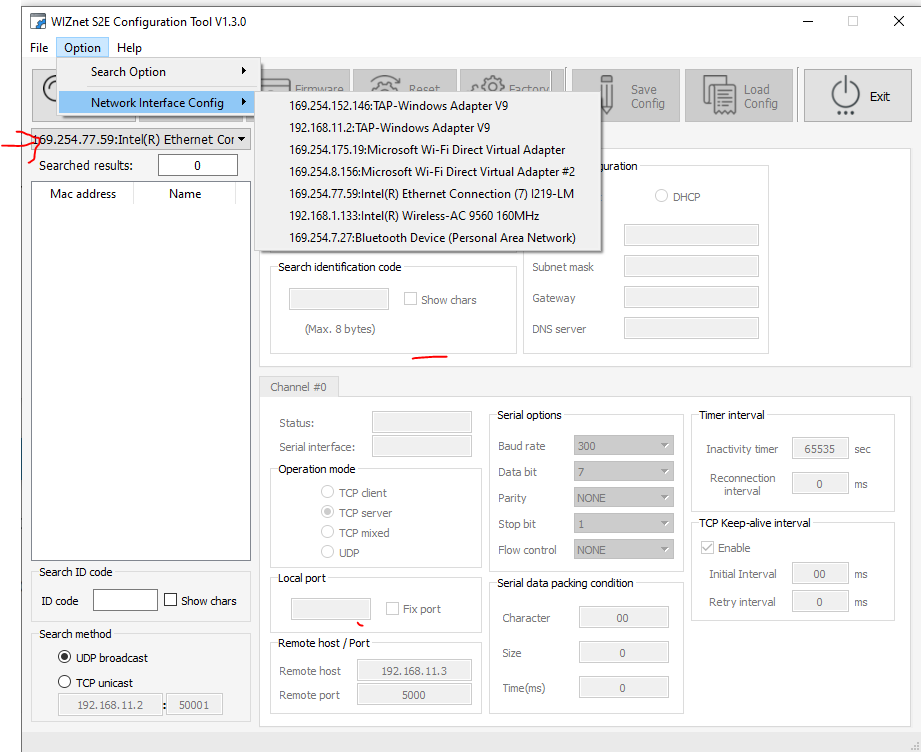Select Intel(R) Wireless-AC 9560 160MHz interface
The height and width of the screenshot is (752, 921).
414,216
